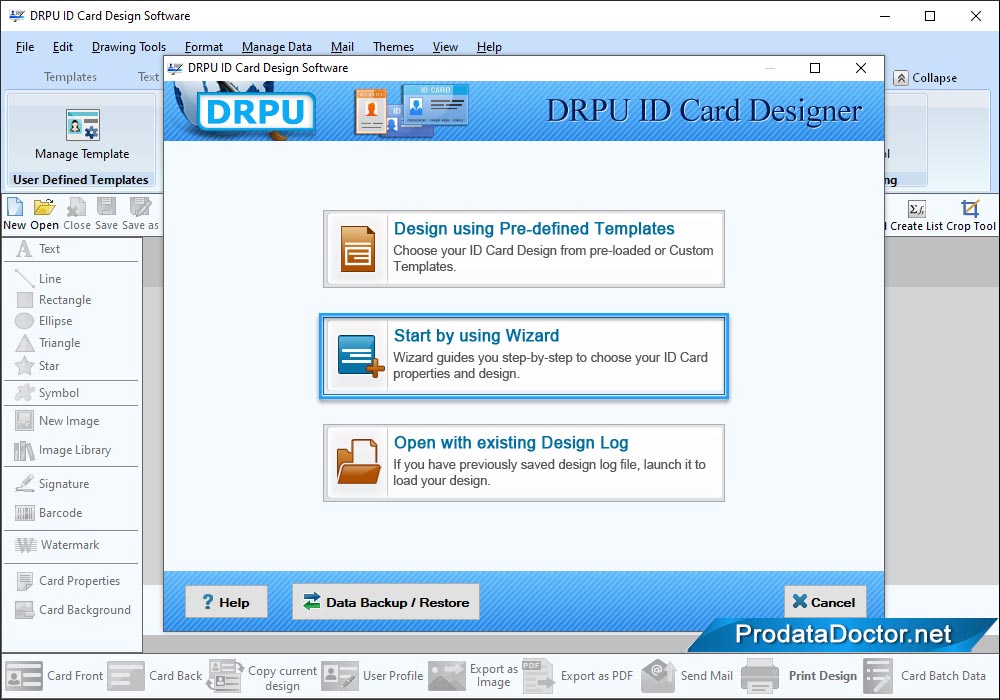Maximize the DRPU dialog window
The height and width of the screenshot is (700, 1000).
point(814,68)
